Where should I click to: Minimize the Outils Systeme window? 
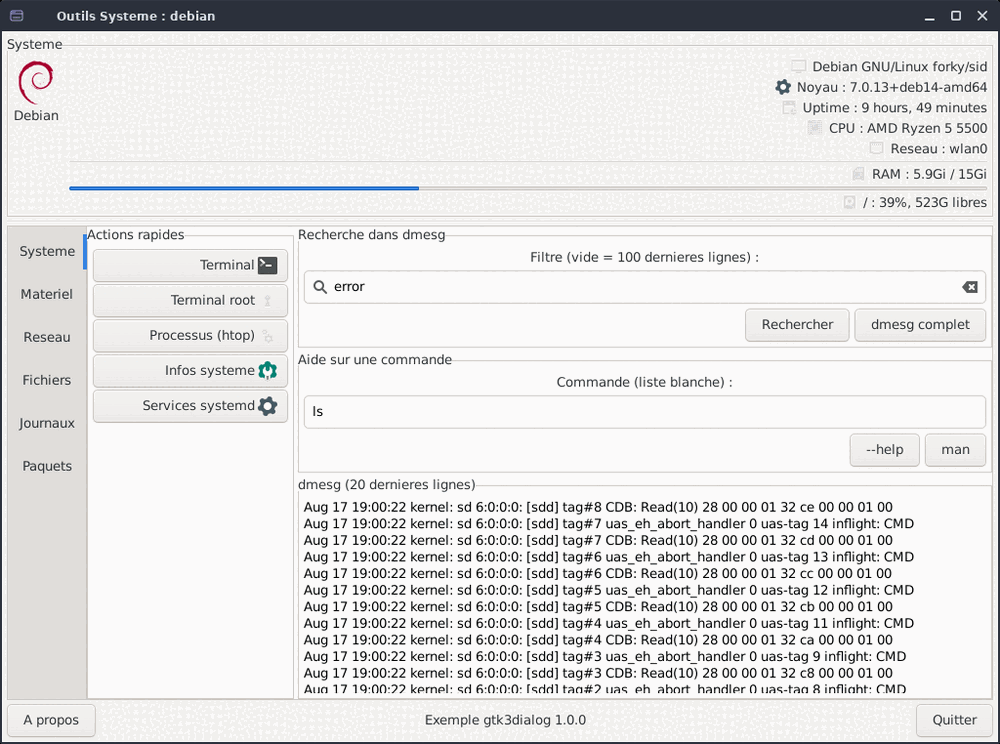click(x=929, y=17)
